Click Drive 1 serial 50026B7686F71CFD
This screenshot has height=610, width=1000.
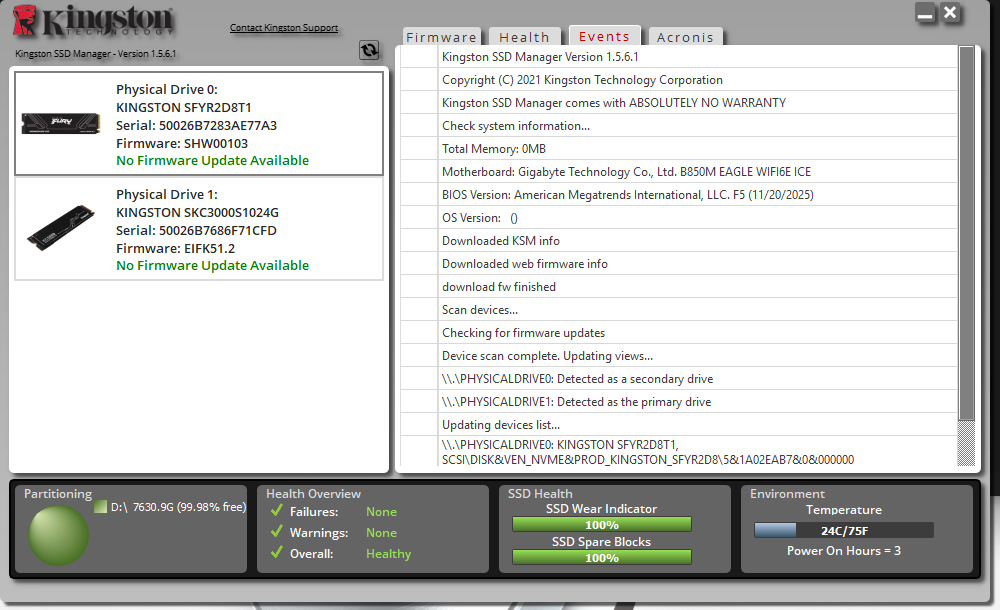196,230
